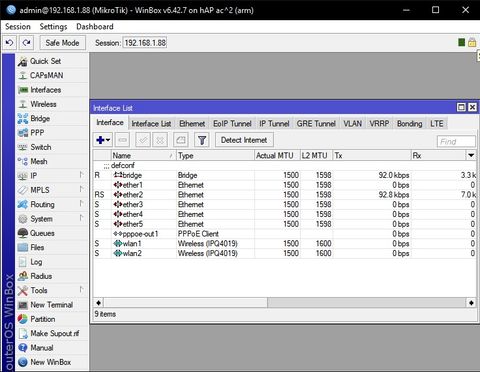
Task: Sort by the Actual MTU column header
Action: pyautogui.click(x=277, y=156)
